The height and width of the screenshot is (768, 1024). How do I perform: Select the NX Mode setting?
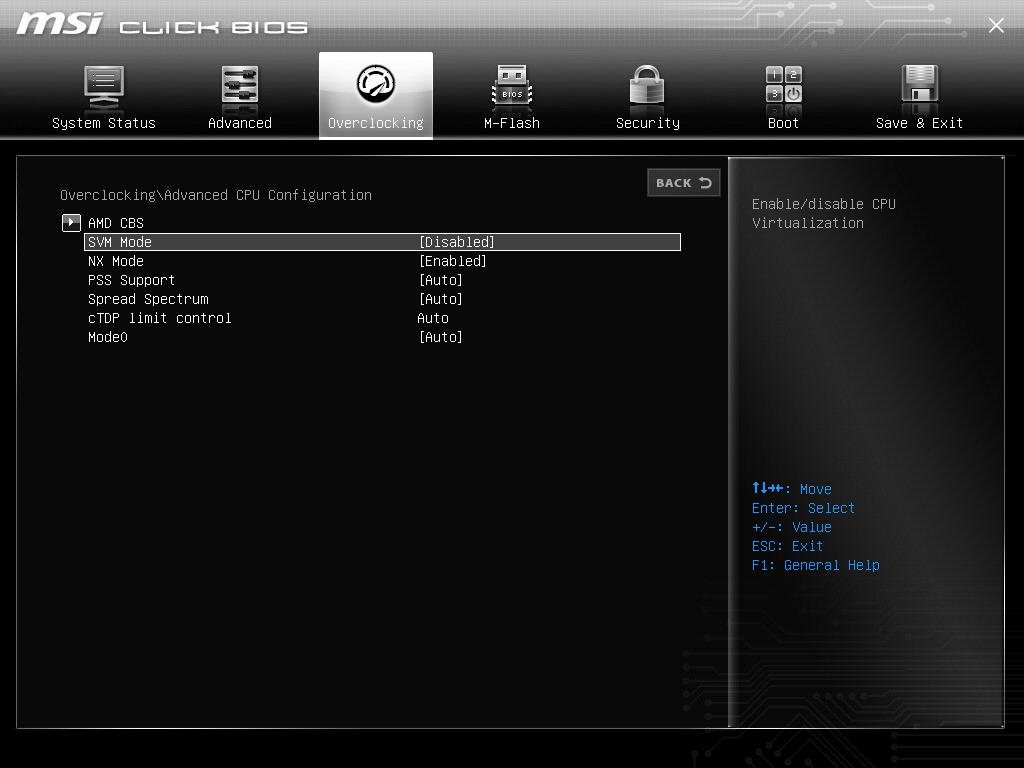(116, 261)
